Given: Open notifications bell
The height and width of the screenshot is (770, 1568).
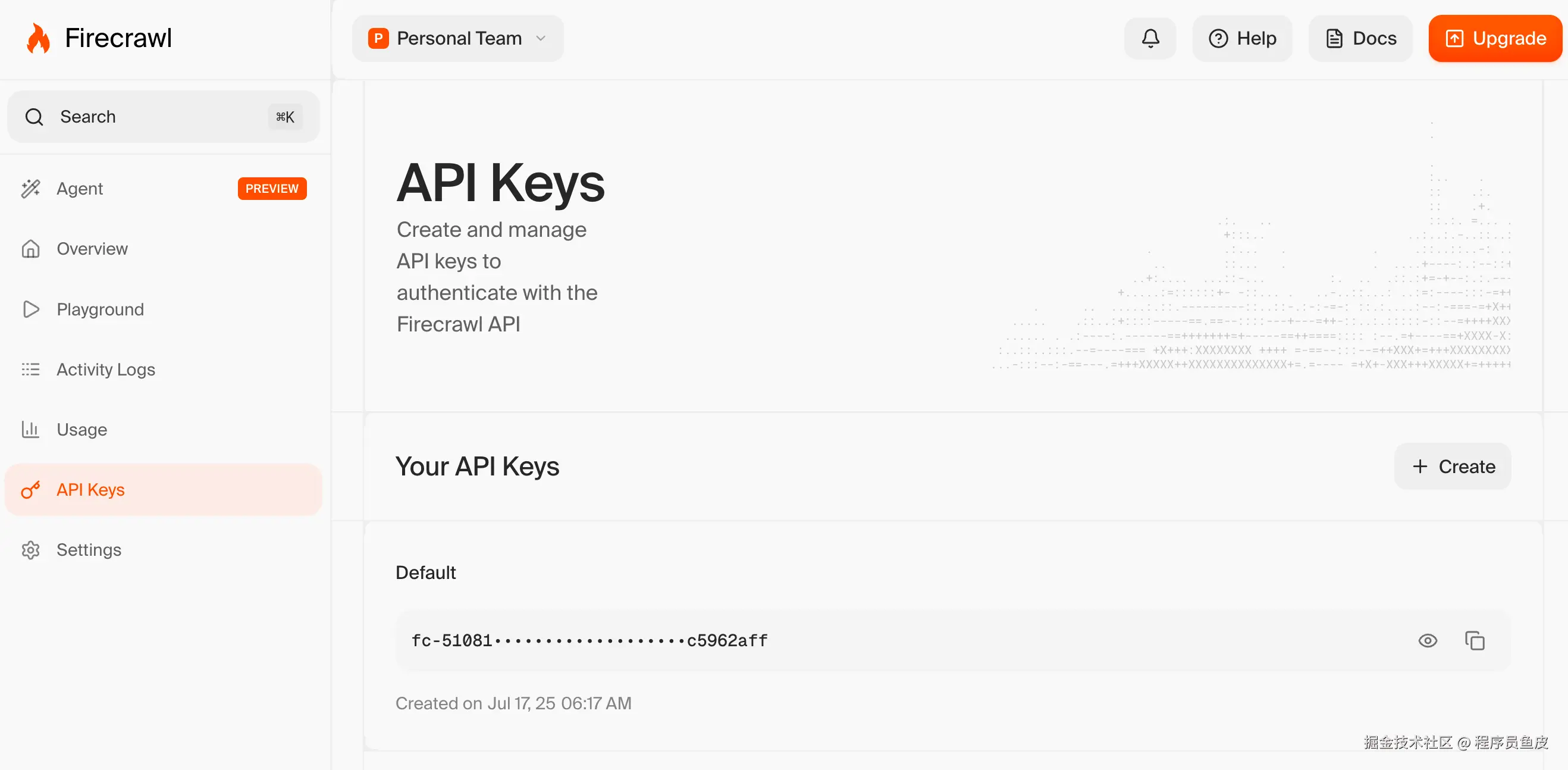Looking at the screenshot, I should pyautogui.click(x=1150, y=38).
